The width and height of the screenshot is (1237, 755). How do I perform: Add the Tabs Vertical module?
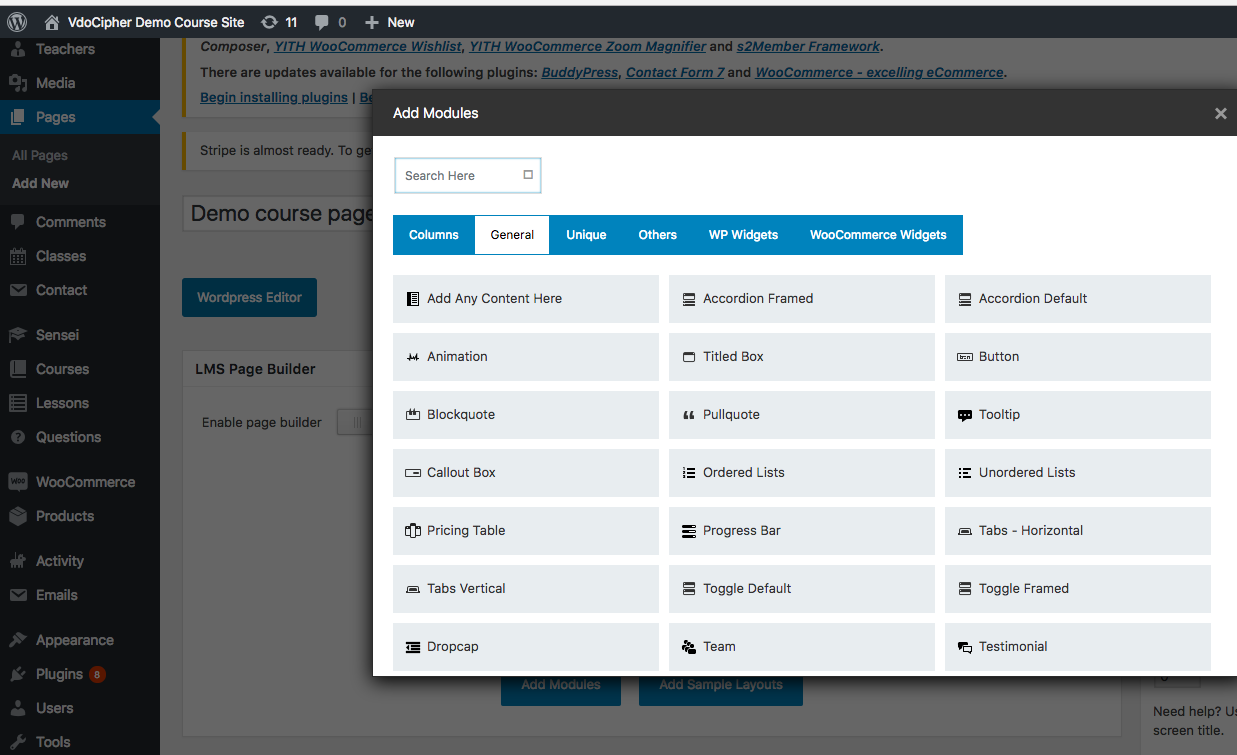pos(526,589)
